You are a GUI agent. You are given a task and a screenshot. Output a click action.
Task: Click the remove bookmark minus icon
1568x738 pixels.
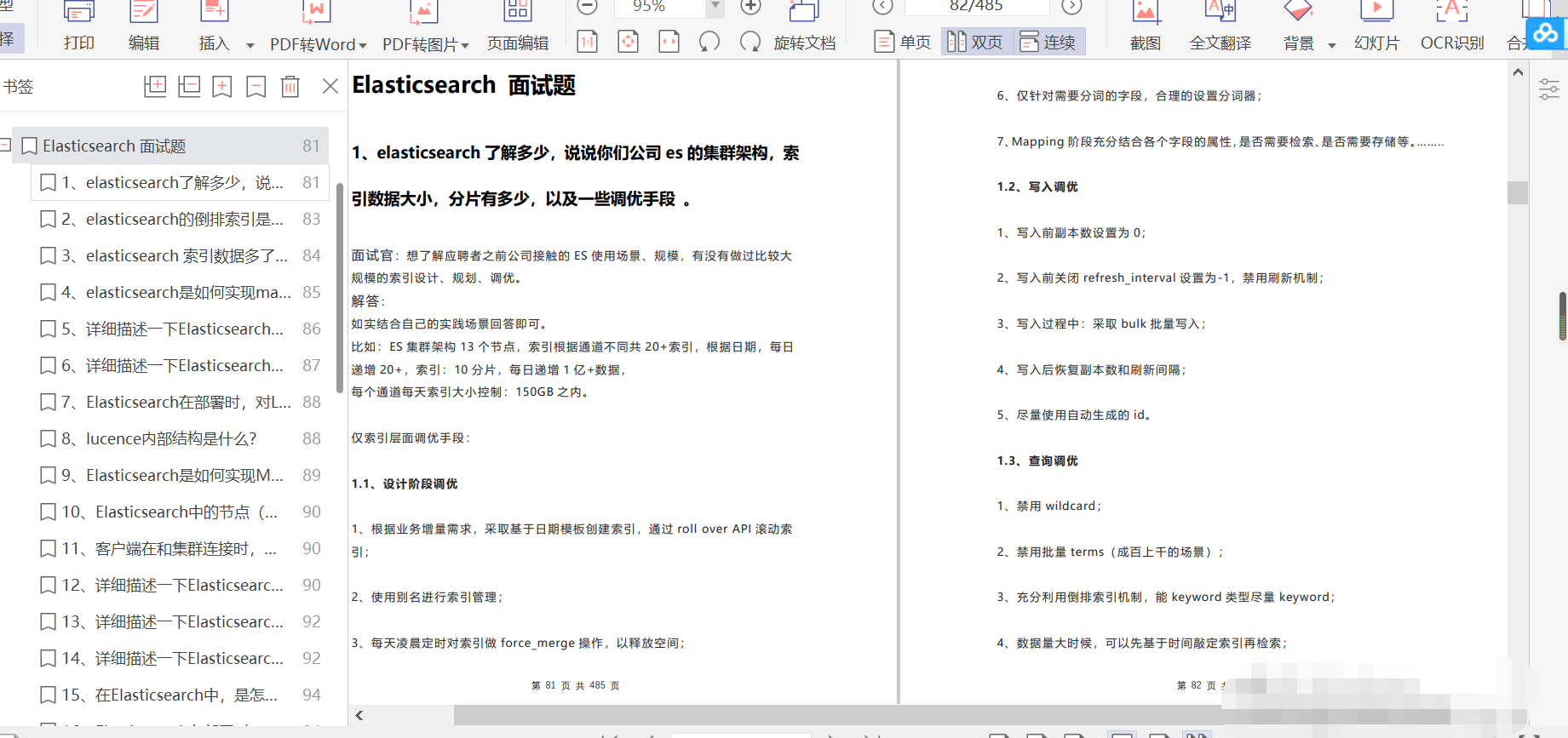click(x=256, y=86)
